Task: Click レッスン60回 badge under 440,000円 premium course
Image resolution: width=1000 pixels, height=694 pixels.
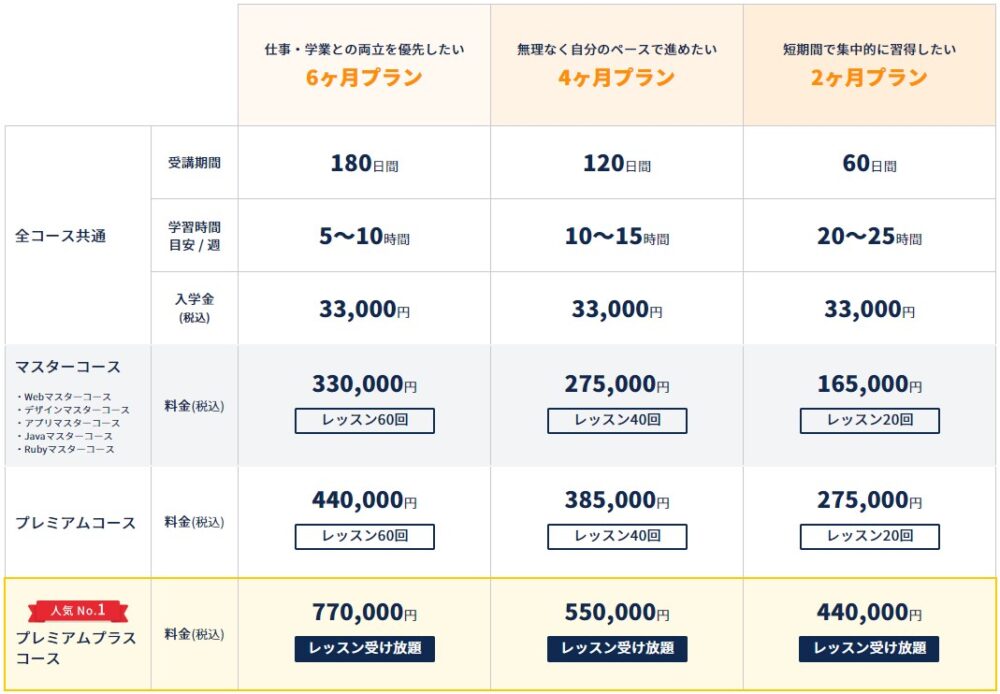Action: point(364,537)
